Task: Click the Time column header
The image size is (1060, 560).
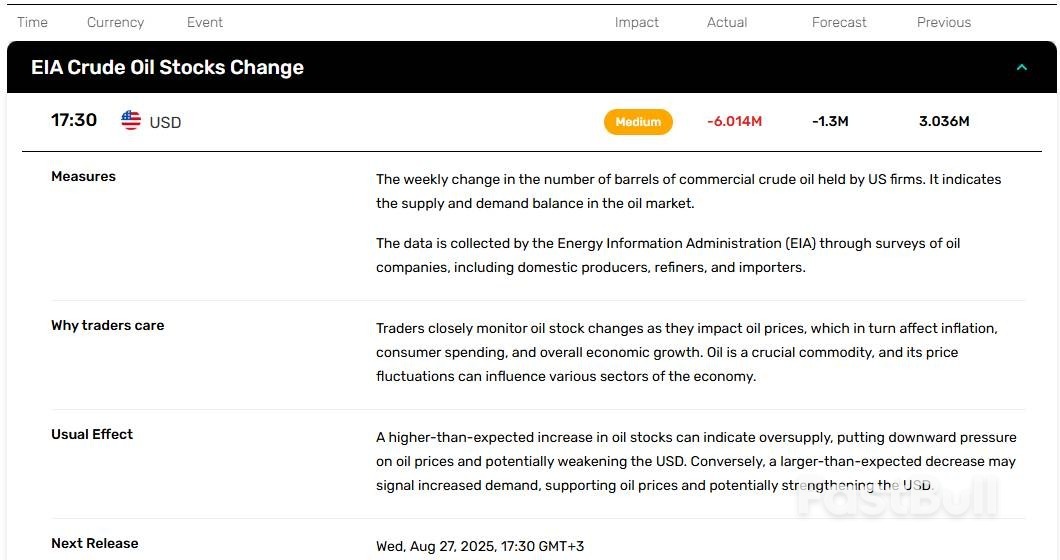Action: tap(32, 22)
